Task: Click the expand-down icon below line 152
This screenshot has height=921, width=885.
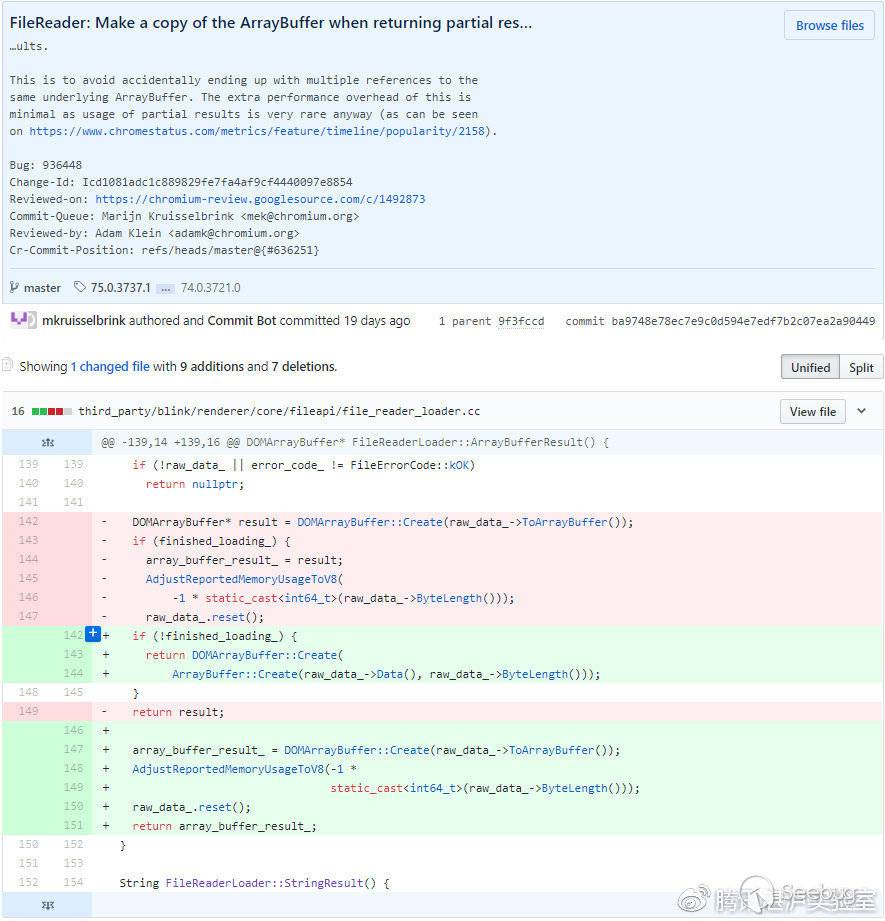Action: (46, 904)
